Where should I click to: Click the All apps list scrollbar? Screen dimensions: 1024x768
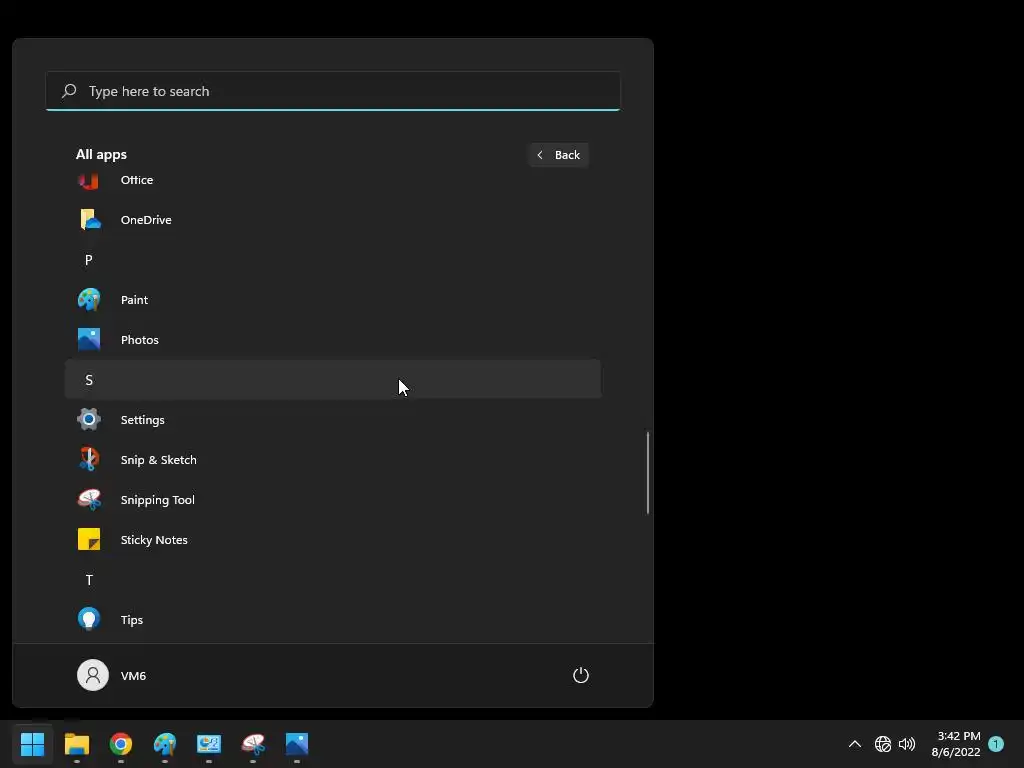pos(648,472)
